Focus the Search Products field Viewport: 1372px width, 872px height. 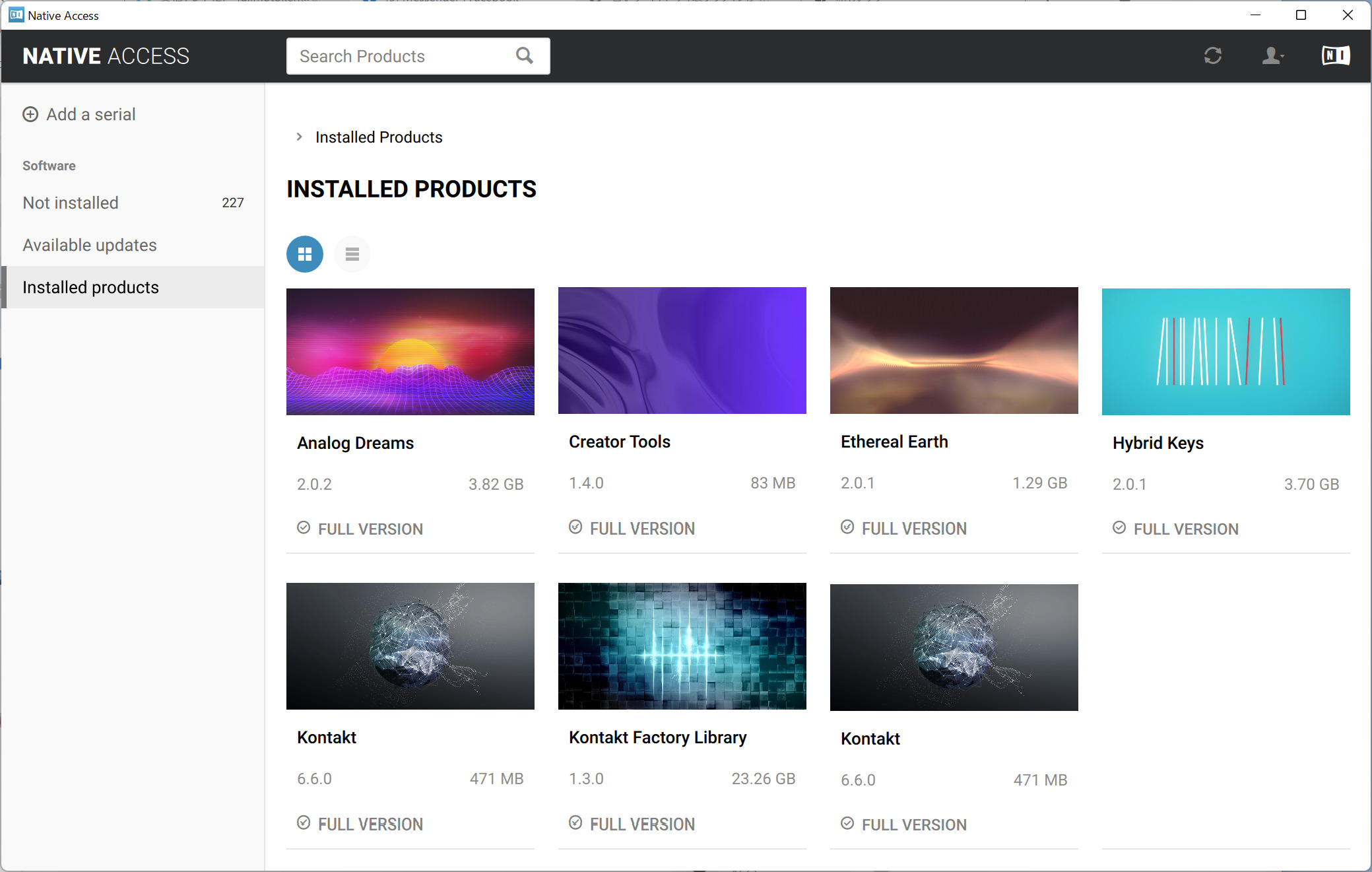418,56
